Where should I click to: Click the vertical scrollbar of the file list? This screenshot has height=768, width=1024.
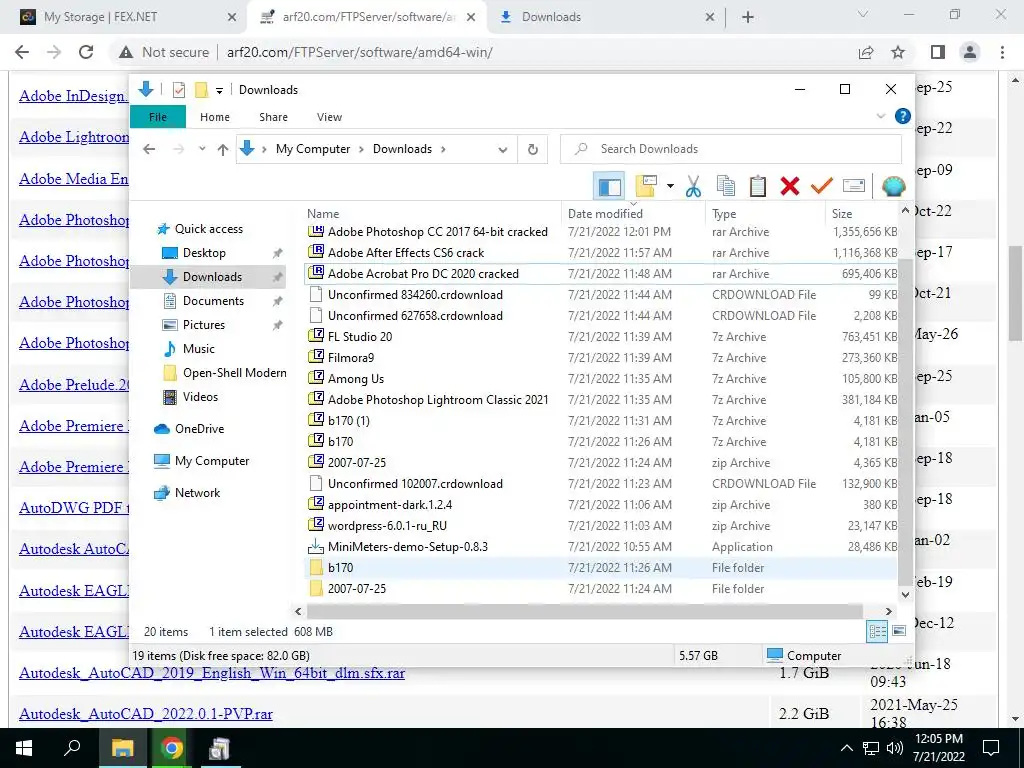pos(905,421)
